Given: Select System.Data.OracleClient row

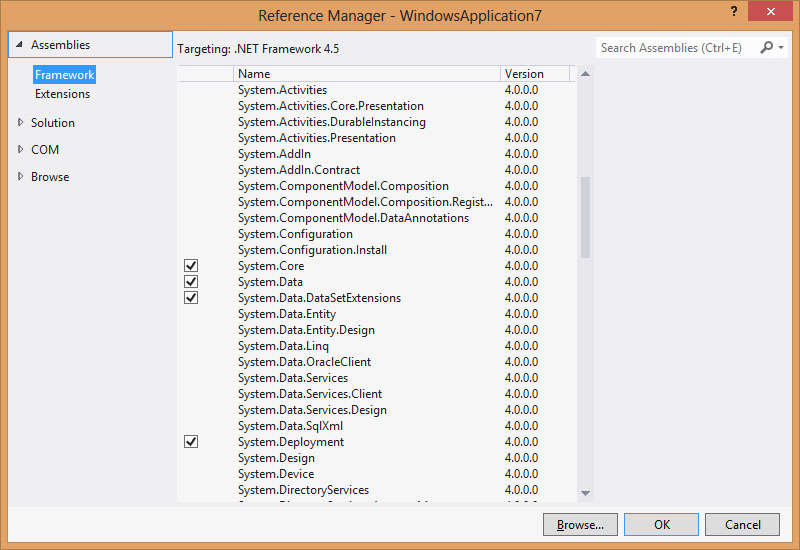Looking at the screenshot, I should pos(377,362).
